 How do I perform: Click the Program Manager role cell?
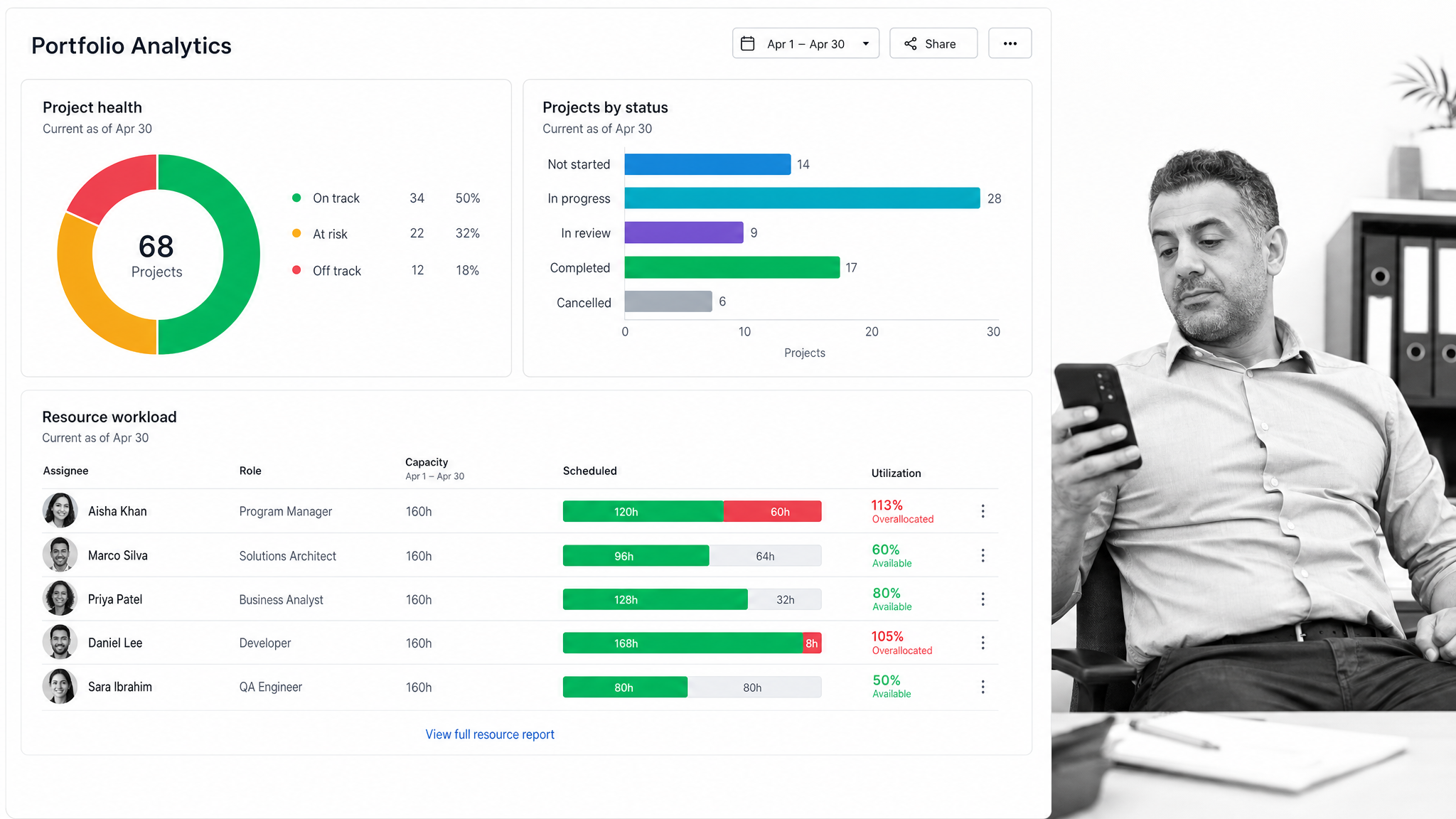(x=285, y=511)
